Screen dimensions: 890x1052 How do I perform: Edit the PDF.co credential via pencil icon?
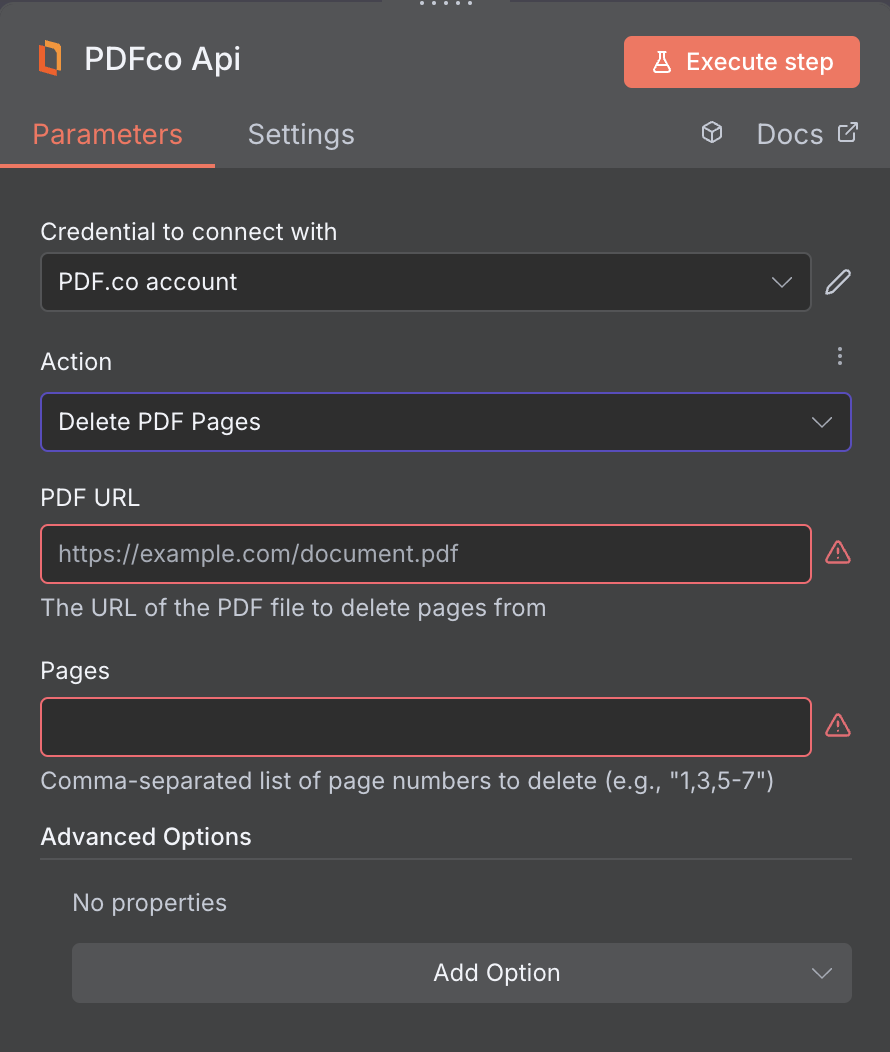[838, 282]
